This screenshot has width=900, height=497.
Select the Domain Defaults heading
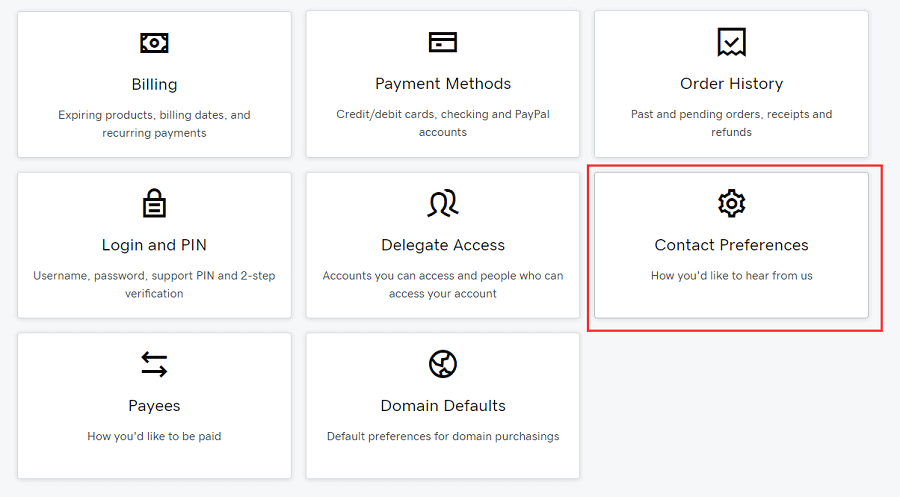[x=443, y=406]
